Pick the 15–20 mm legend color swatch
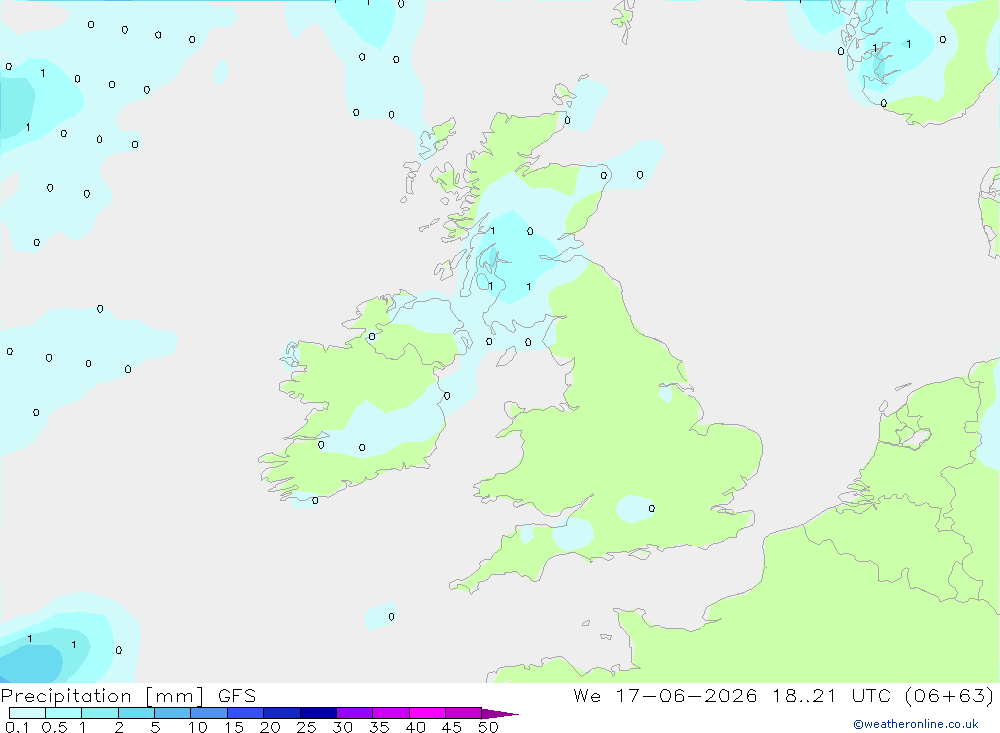The width and height of the screenshot is (1000, 733). pyautogui.click(x=246, y=713)
